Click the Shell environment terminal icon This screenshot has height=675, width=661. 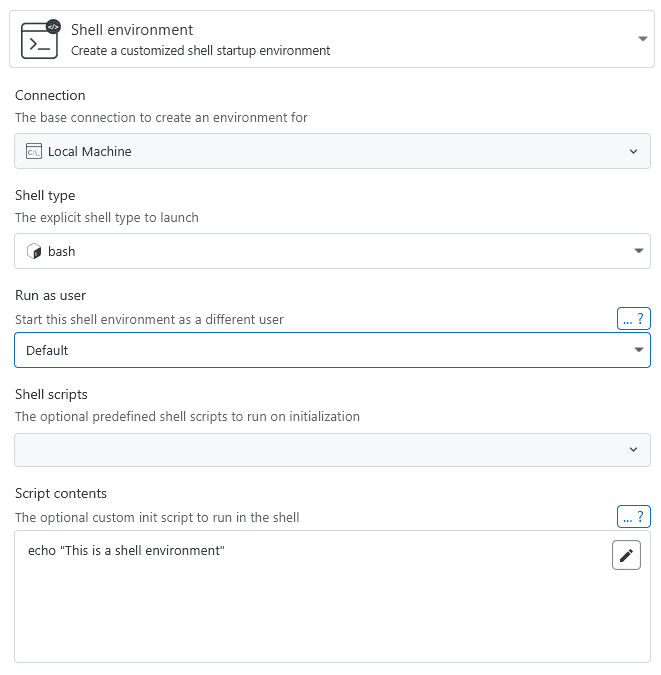click(x=40, y=39)
